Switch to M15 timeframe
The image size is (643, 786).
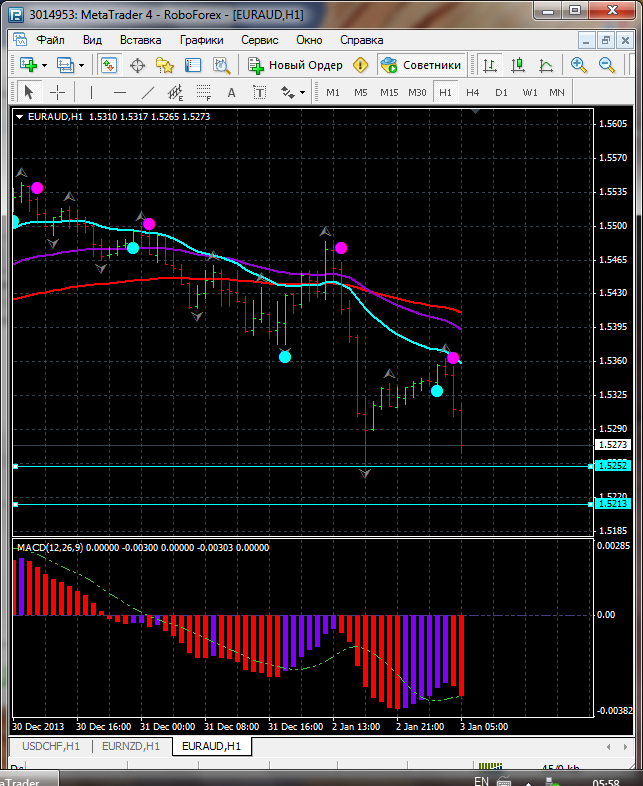coord(389,93)
